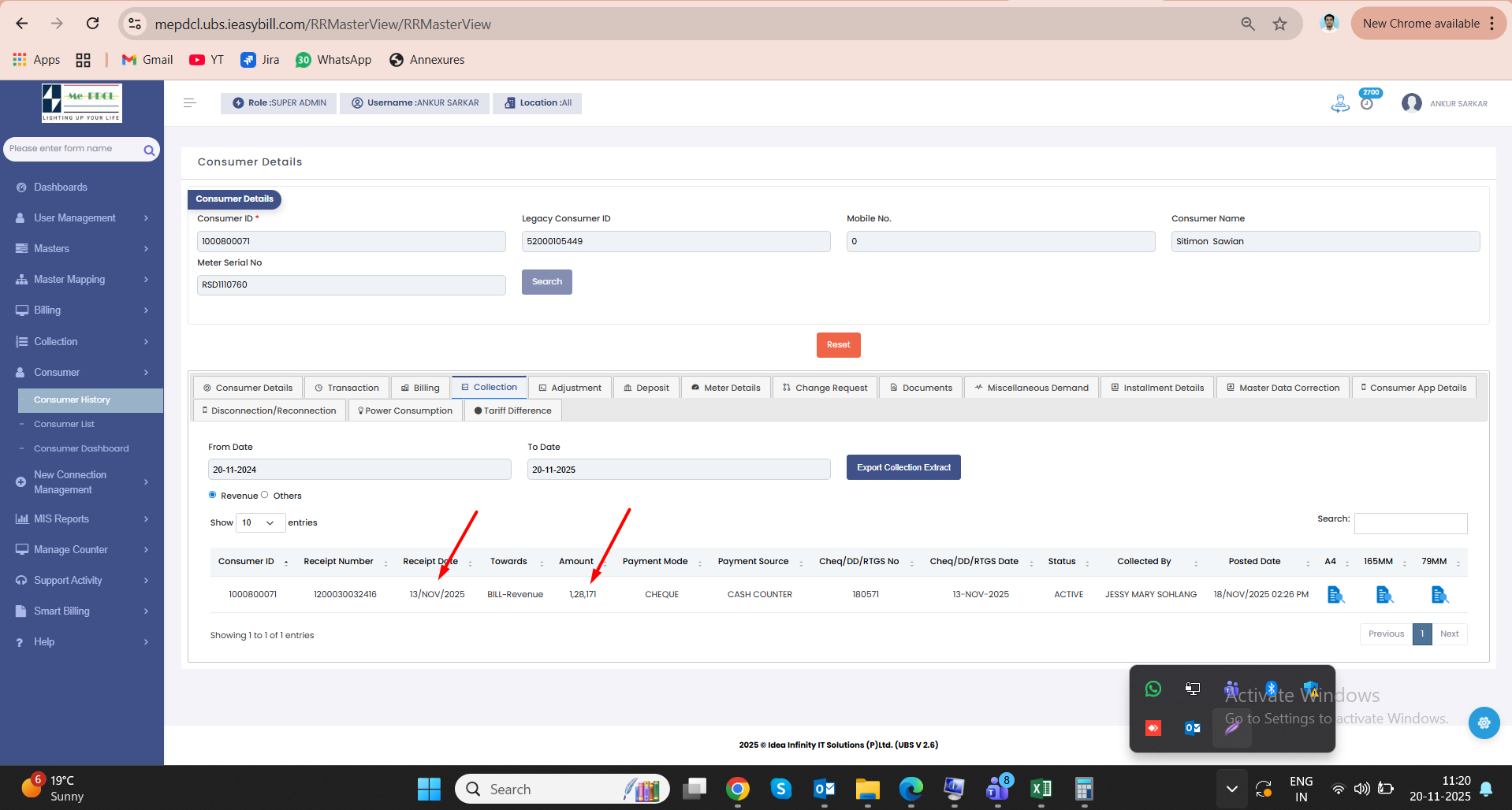
Task: Show hidden icons chevron in taskbar
Action: [x=1231, y=789]
